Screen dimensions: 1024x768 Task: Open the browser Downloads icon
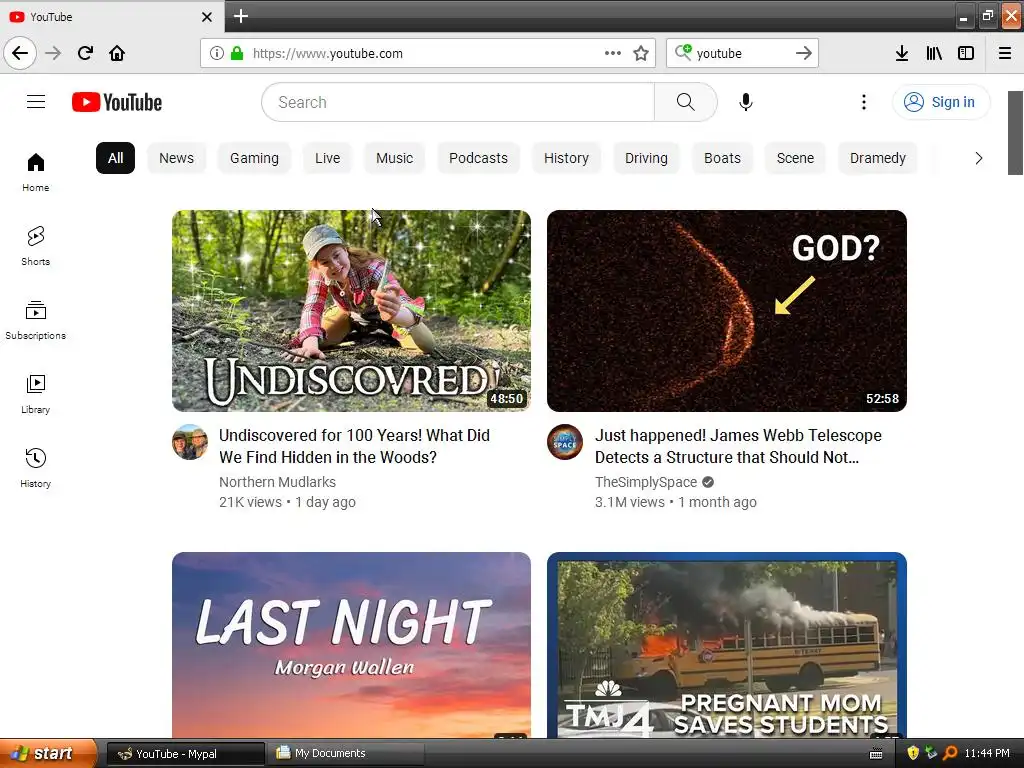coord(901,53)
